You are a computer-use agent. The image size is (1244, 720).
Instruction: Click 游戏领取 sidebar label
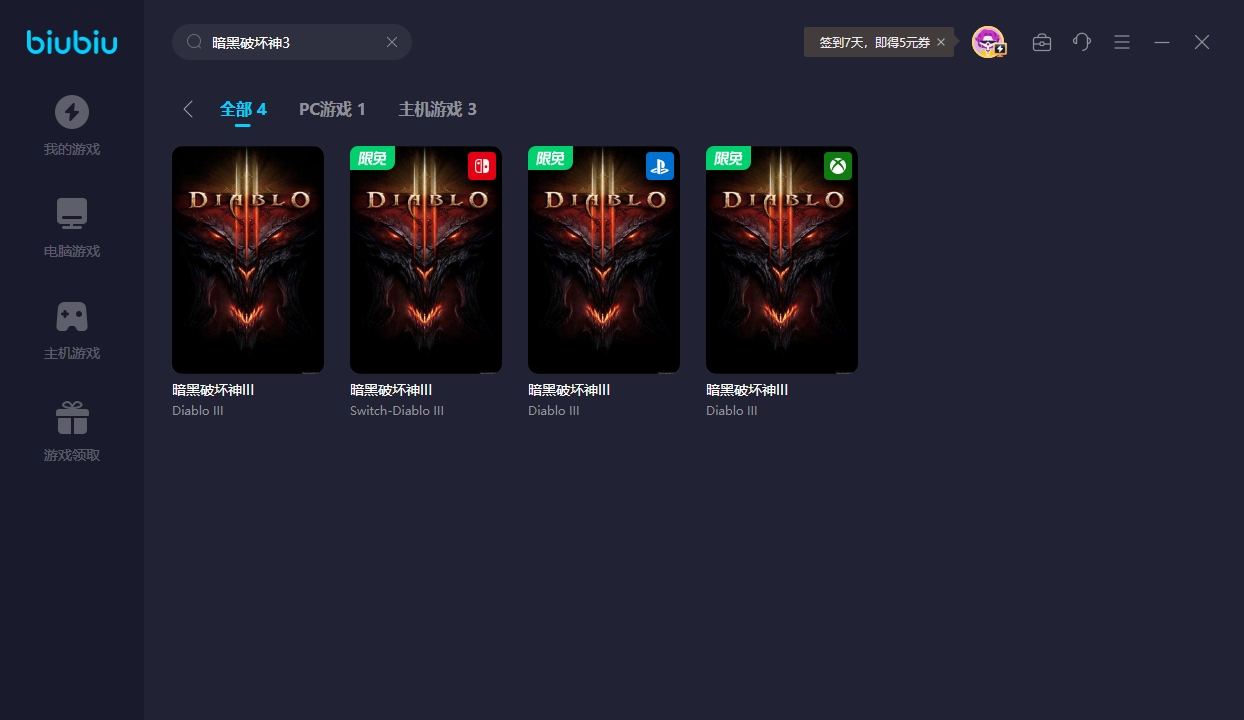(72, 456)
